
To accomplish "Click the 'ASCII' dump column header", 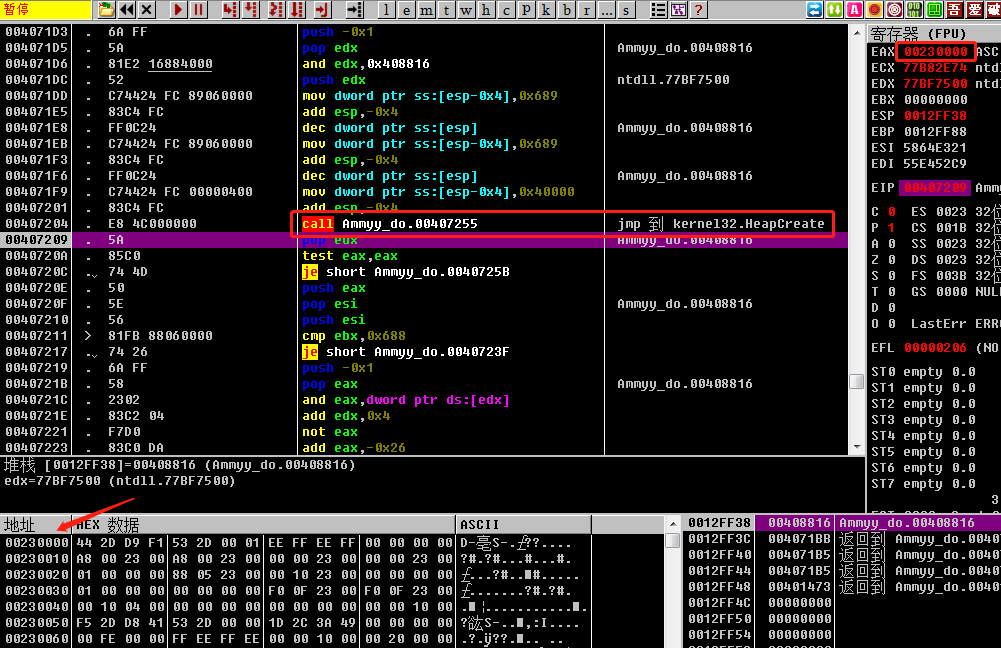I will 523,525.
